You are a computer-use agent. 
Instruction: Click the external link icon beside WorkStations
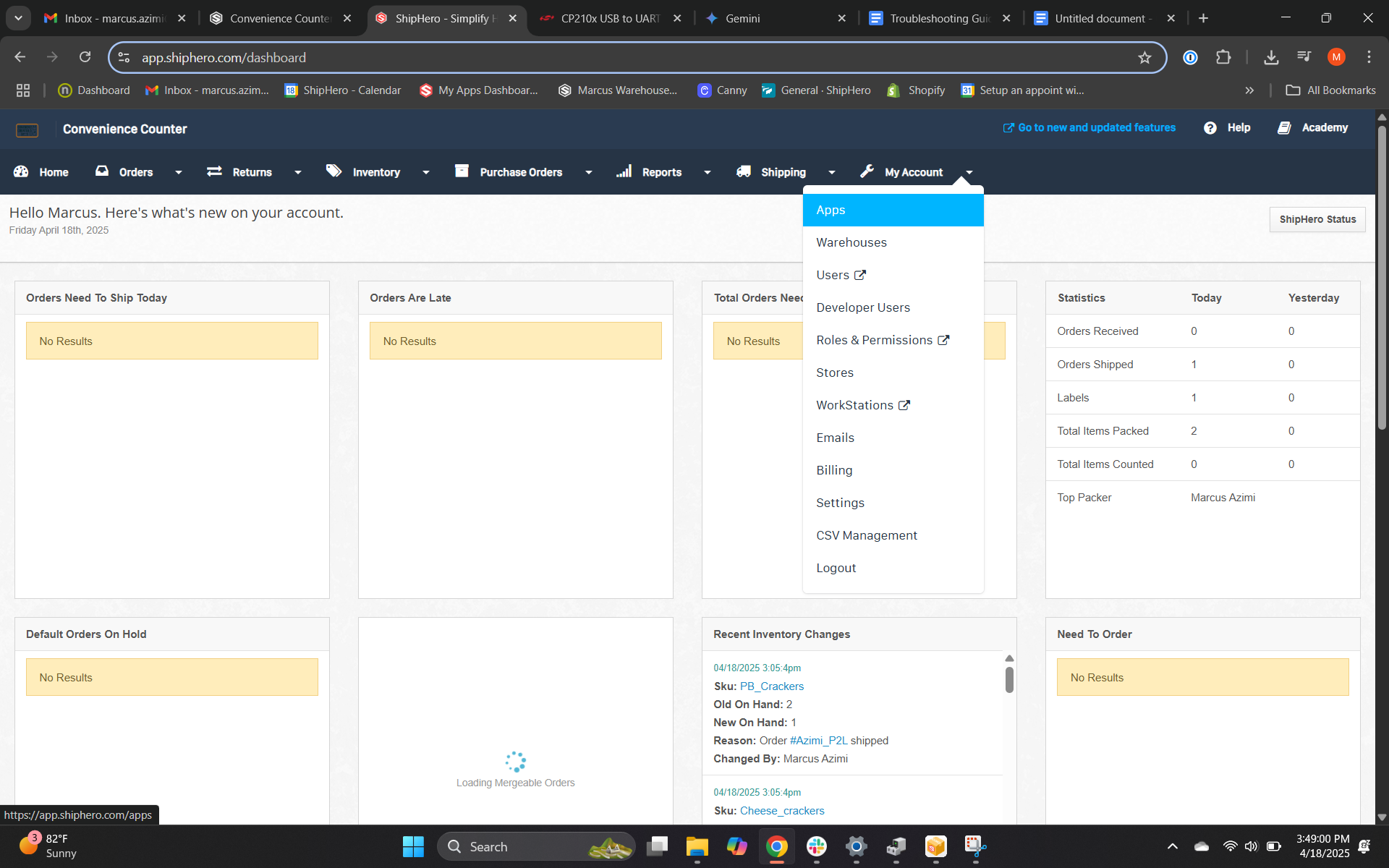tap(904, 405)
